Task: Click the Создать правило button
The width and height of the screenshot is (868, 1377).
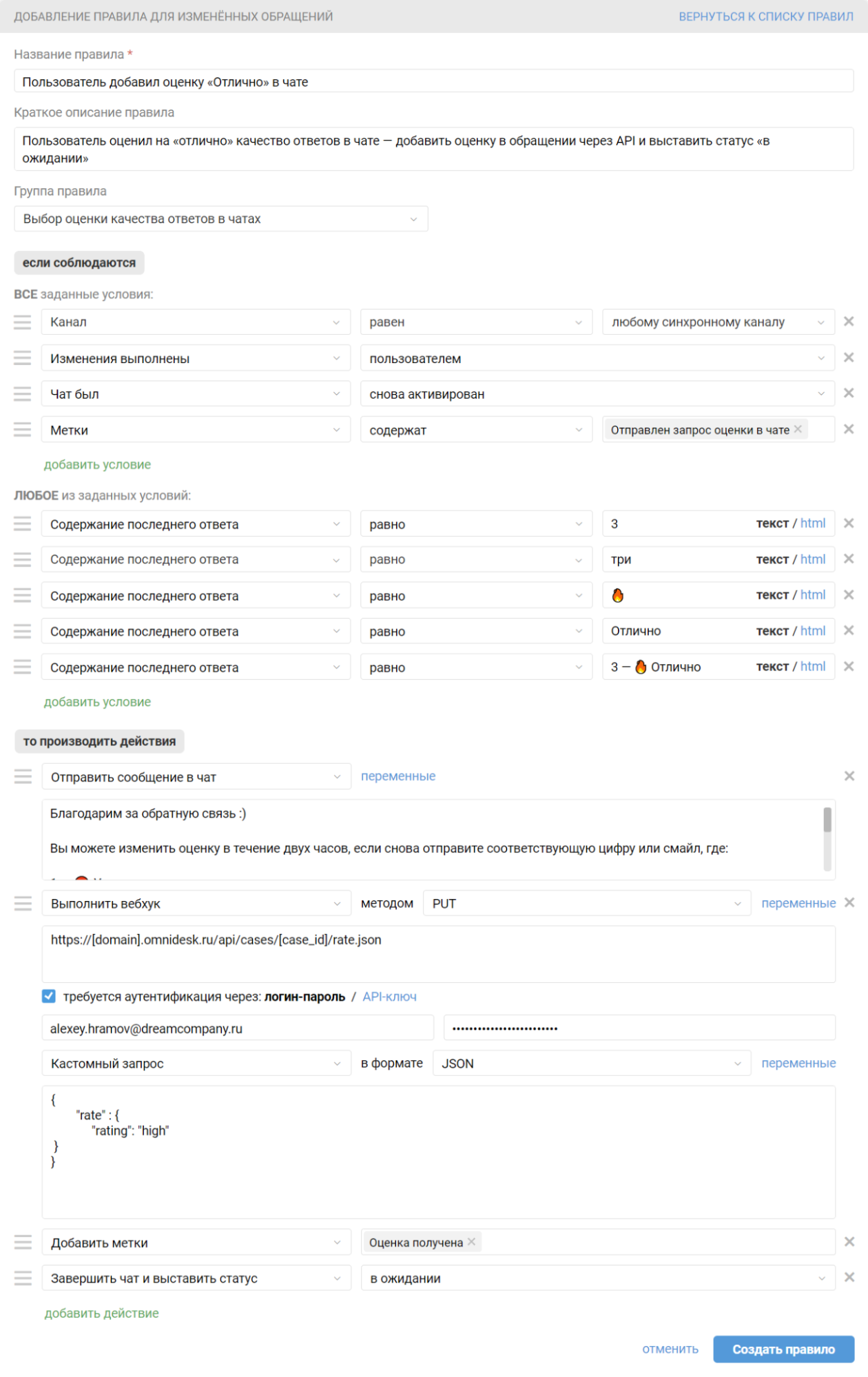Action: [784, 1349]
